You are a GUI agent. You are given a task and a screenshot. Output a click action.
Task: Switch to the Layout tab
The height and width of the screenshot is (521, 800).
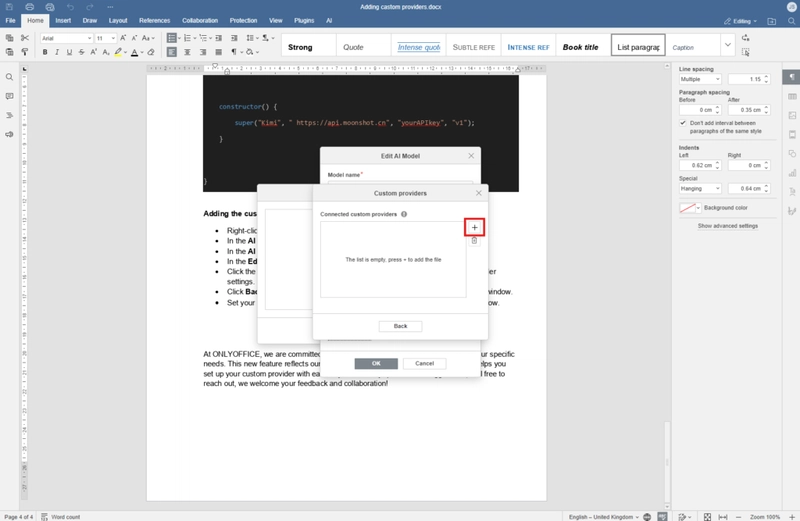coord(118,21)
